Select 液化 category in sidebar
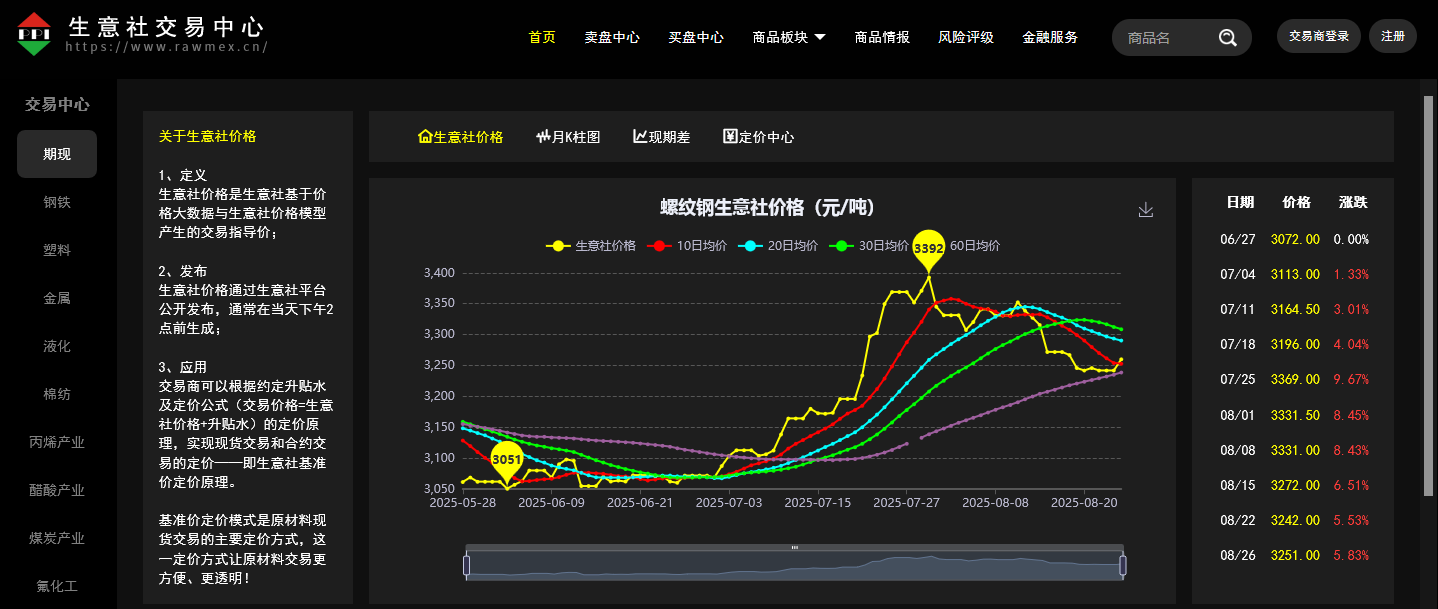The height and width of the screenshot is (609, 1438). (x=57, y=346)
